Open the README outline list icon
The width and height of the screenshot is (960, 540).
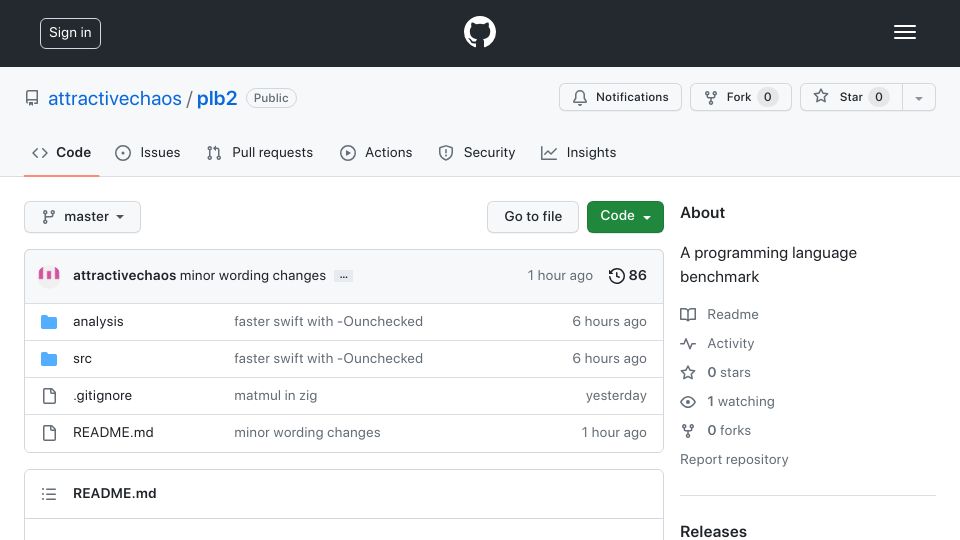pos(49,493)
